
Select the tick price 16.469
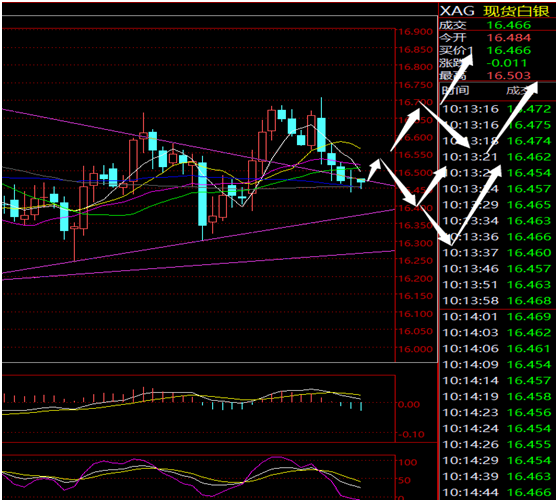tap(529, 317)
